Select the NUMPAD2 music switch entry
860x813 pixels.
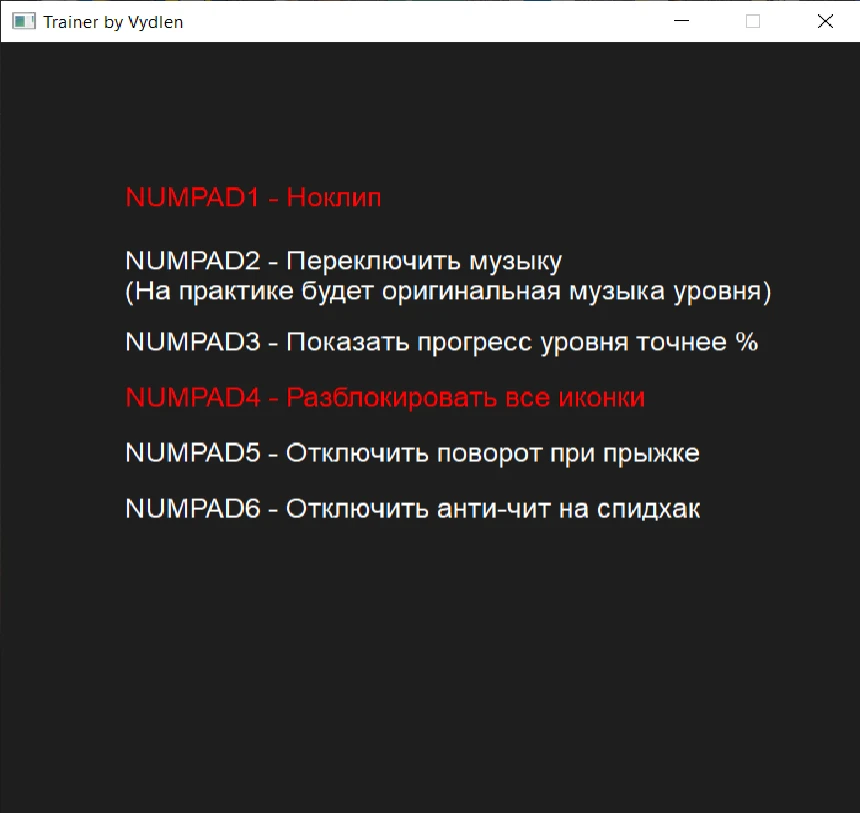point(342,260)
